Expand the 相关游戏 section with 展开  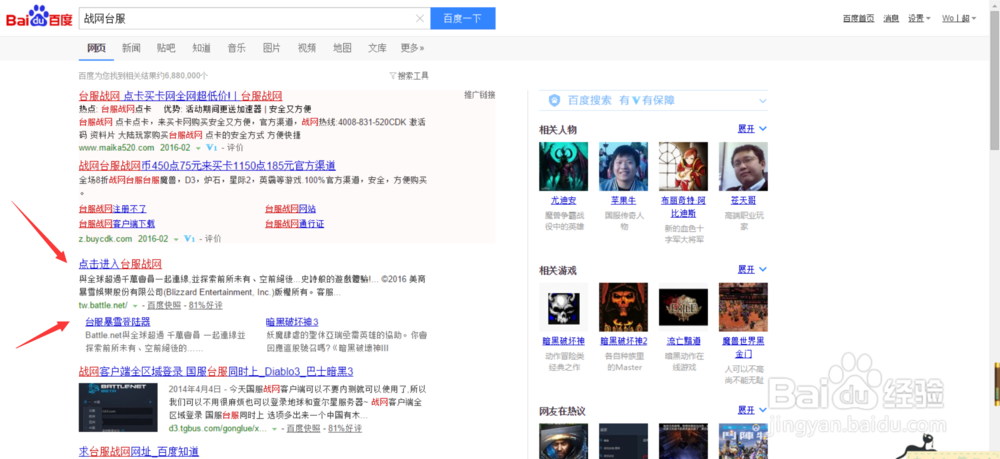752,270
